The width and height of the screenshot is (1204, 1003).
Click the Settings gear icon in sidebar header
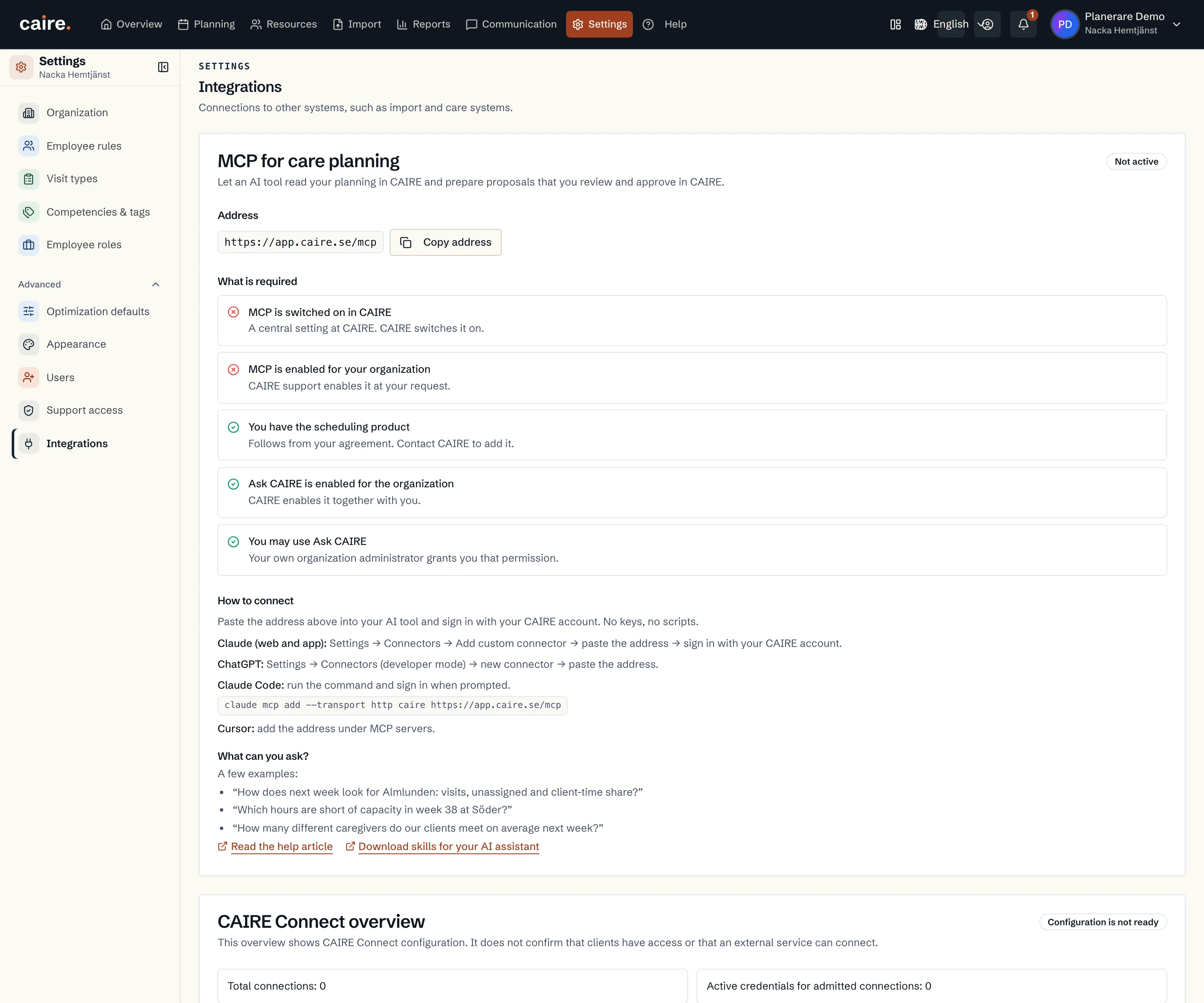(21, 67)
